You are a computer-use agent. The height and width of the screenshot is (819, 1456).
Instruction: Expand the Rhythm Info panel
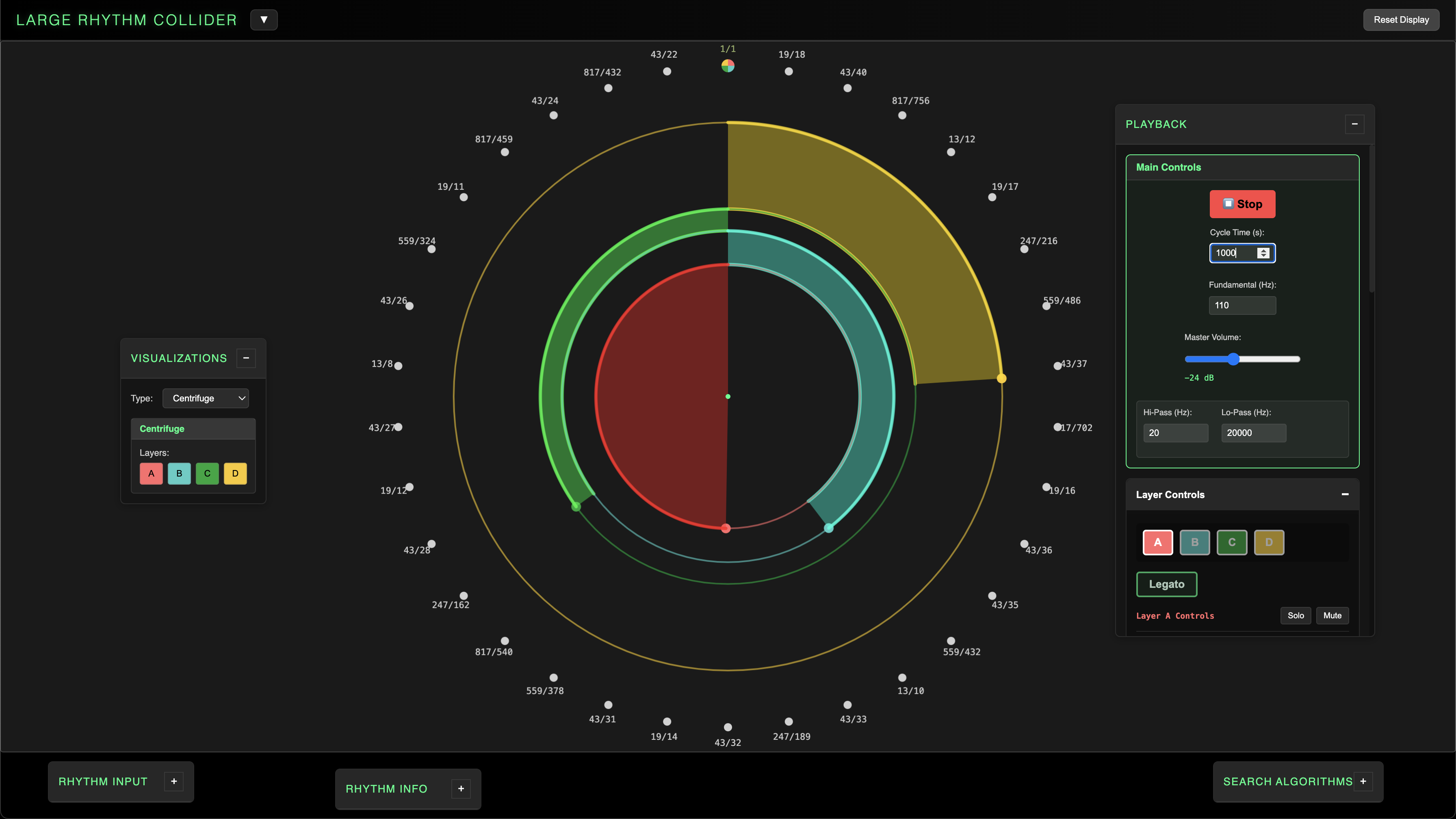461,789
